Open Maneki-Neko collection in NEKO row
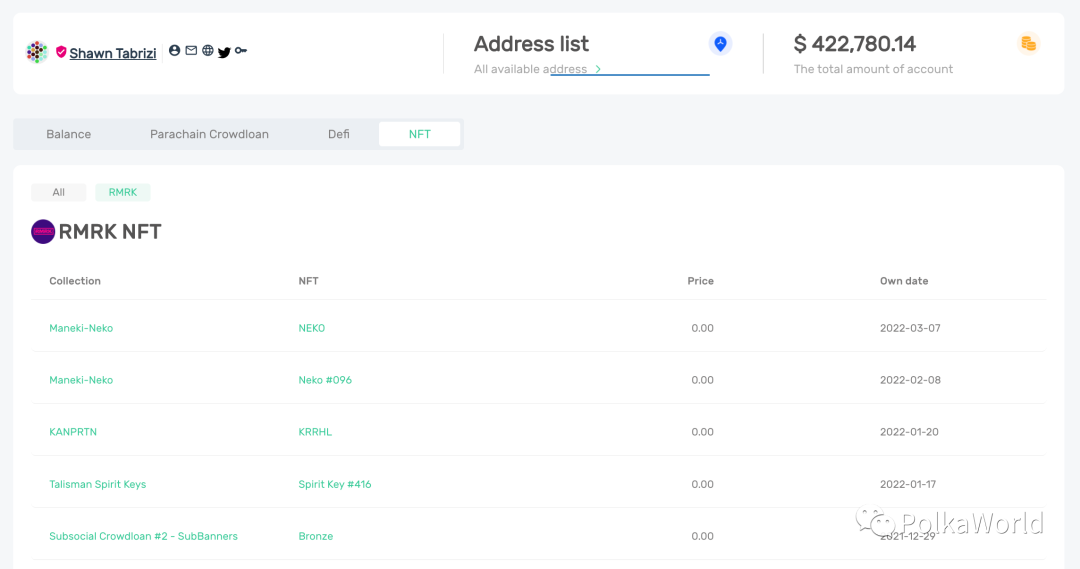1080x569 pixels. coord(81,328)
